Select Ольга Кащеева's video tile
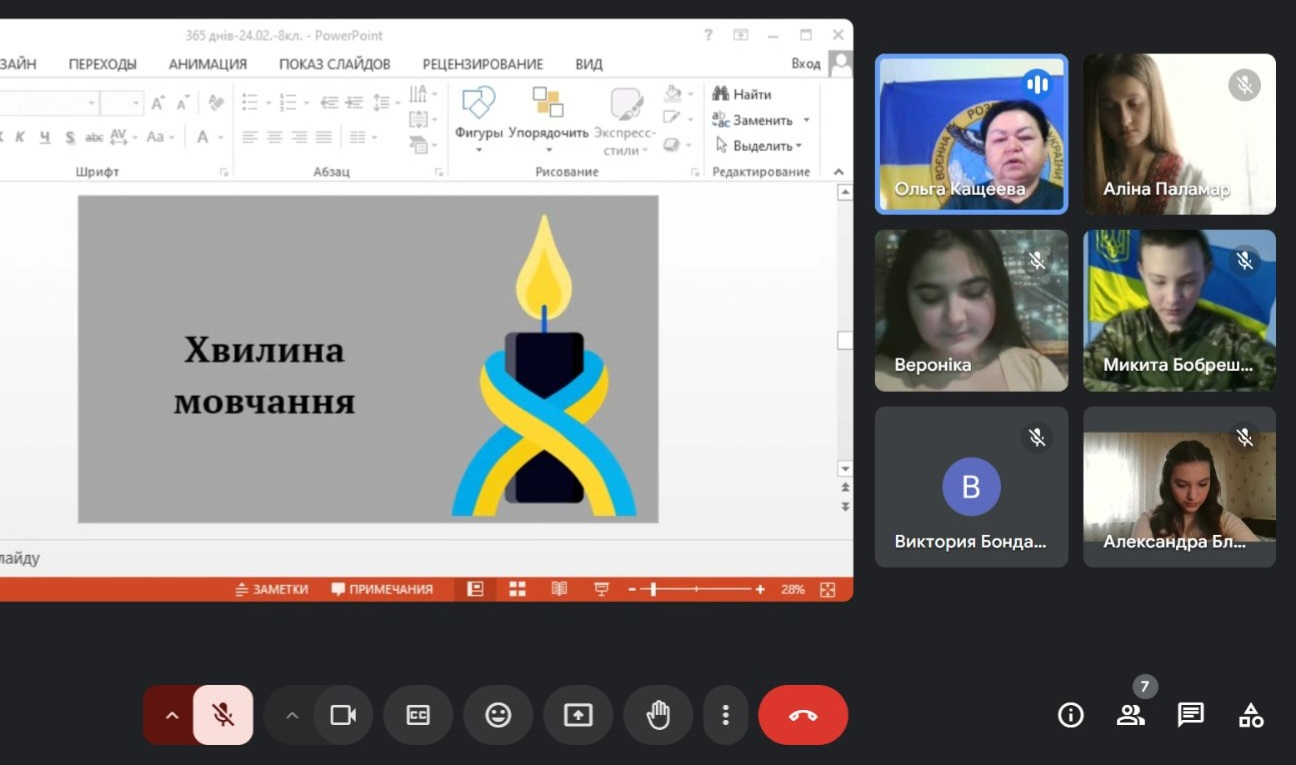The image size is (1296, 765). [971, 134]
